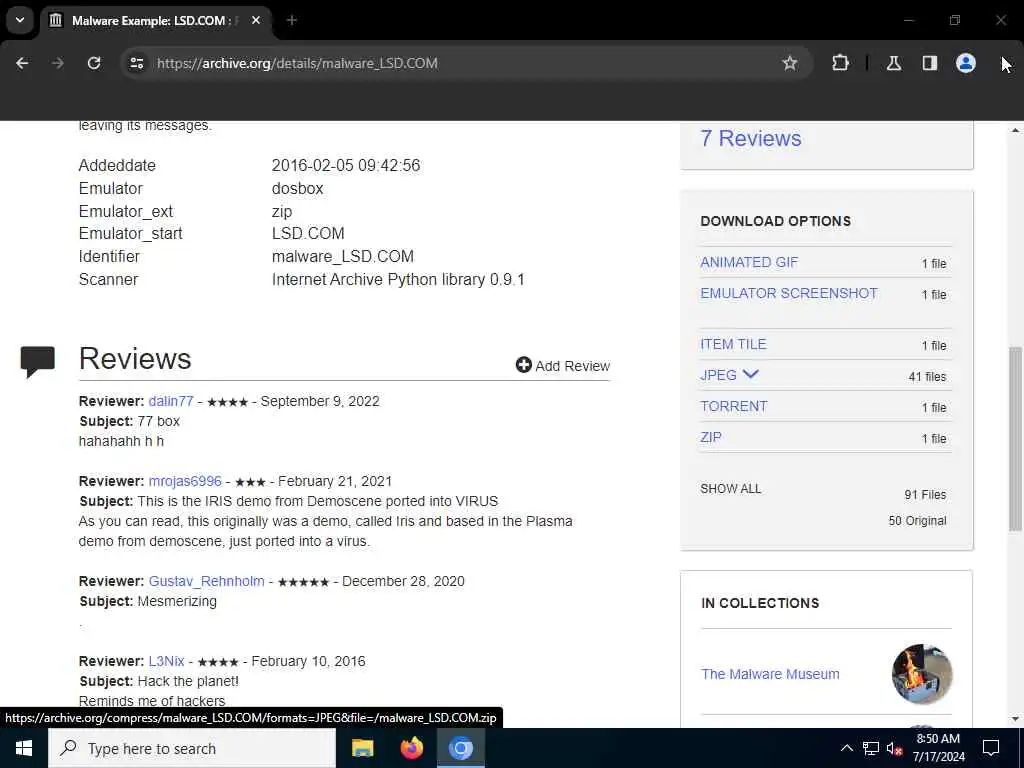Click SHOW ALL download options

[731, 488]
